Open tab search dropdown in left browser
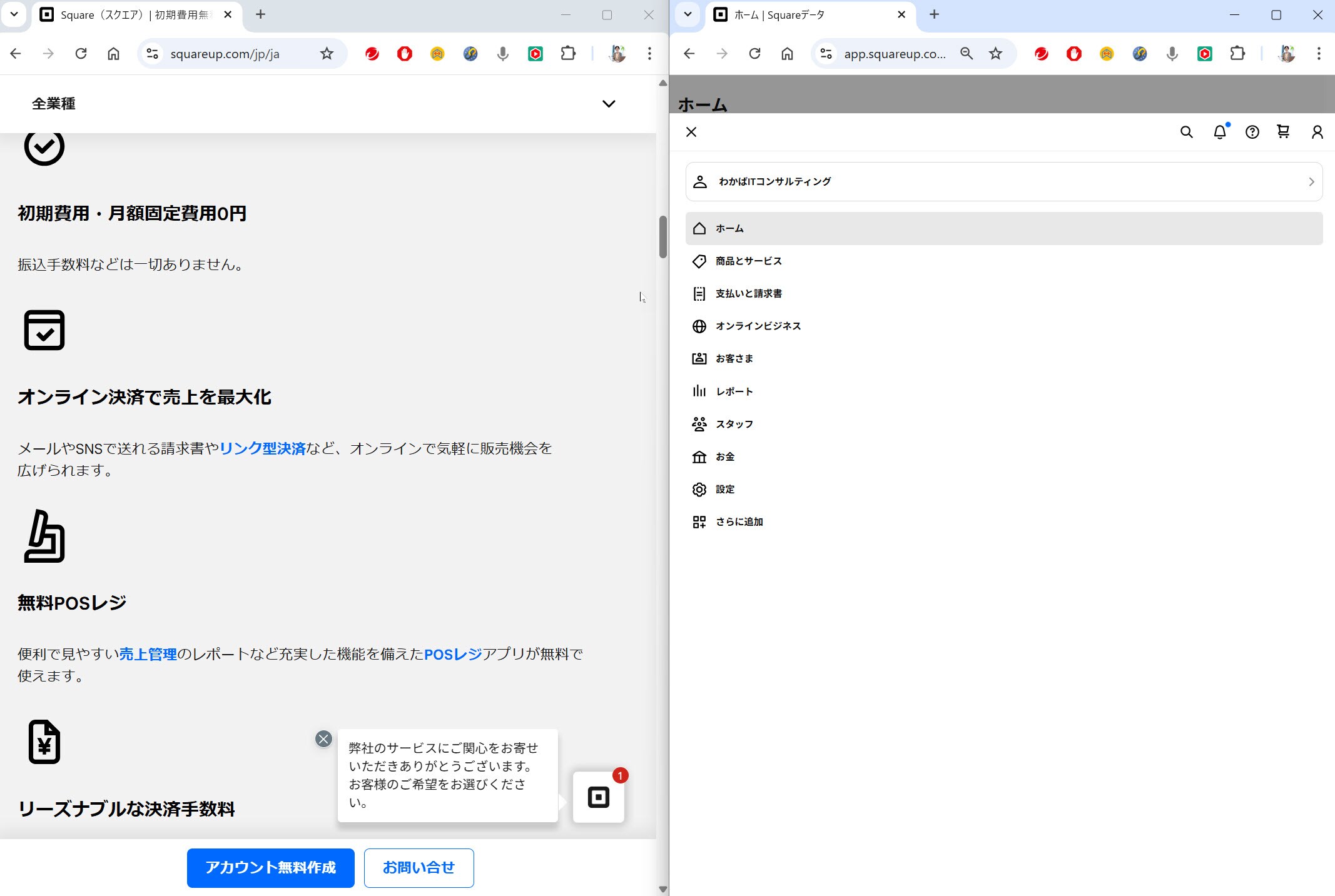The height and width of the screenshot is (896, 1335). pos(14,14)
